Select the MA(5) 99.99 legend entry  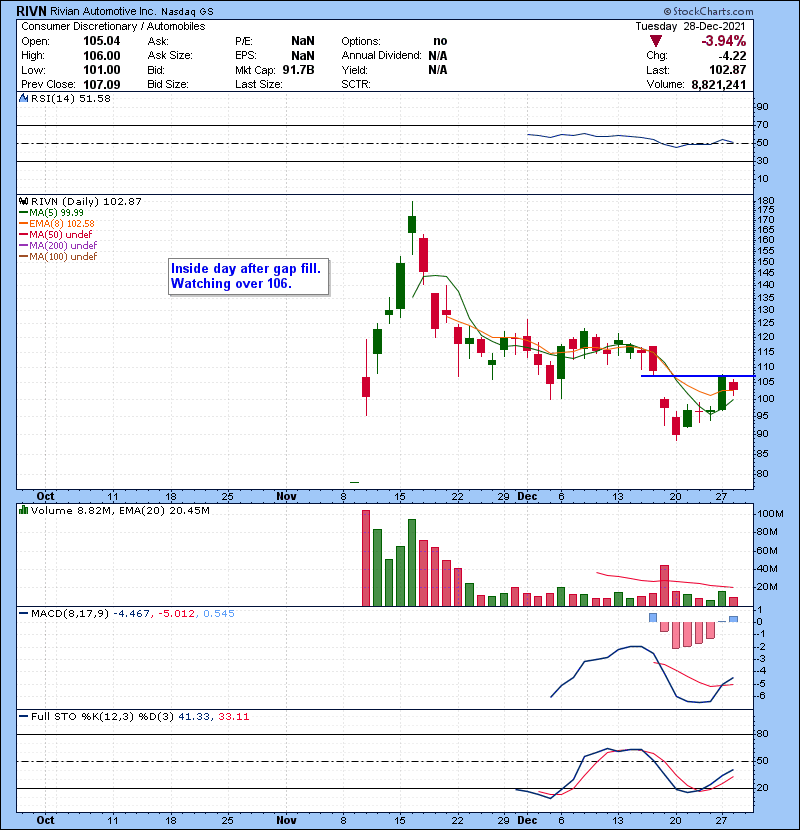pyautogui.click(x=51, y=212)
